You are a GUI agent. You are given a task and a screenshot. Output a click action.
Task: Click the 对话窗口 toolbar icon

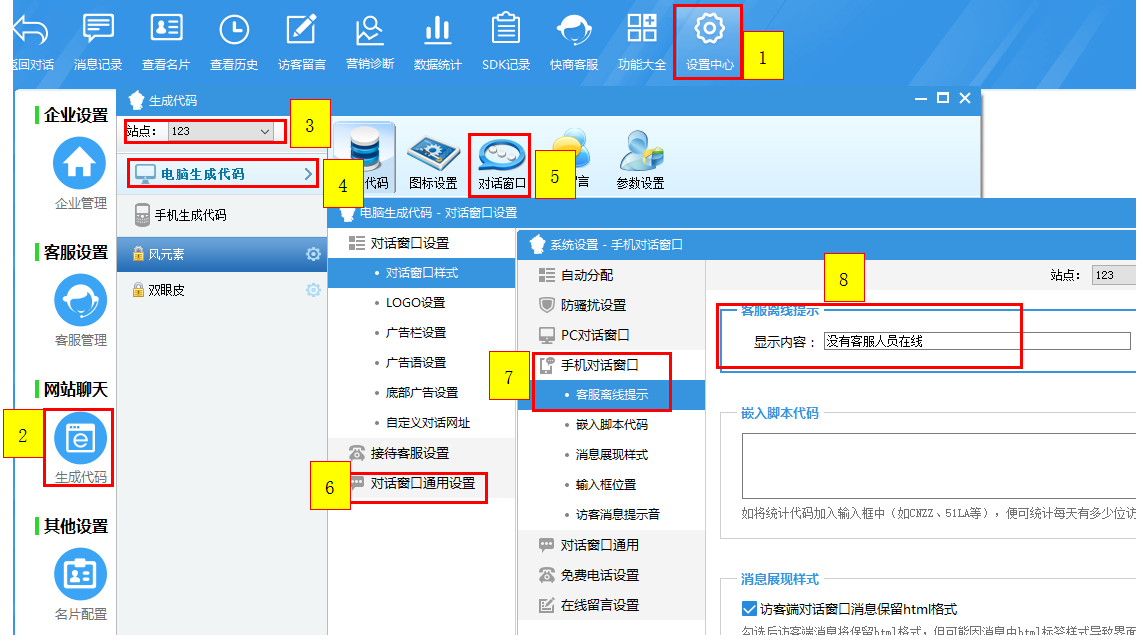pyautogui.click(x=503, y=158)
